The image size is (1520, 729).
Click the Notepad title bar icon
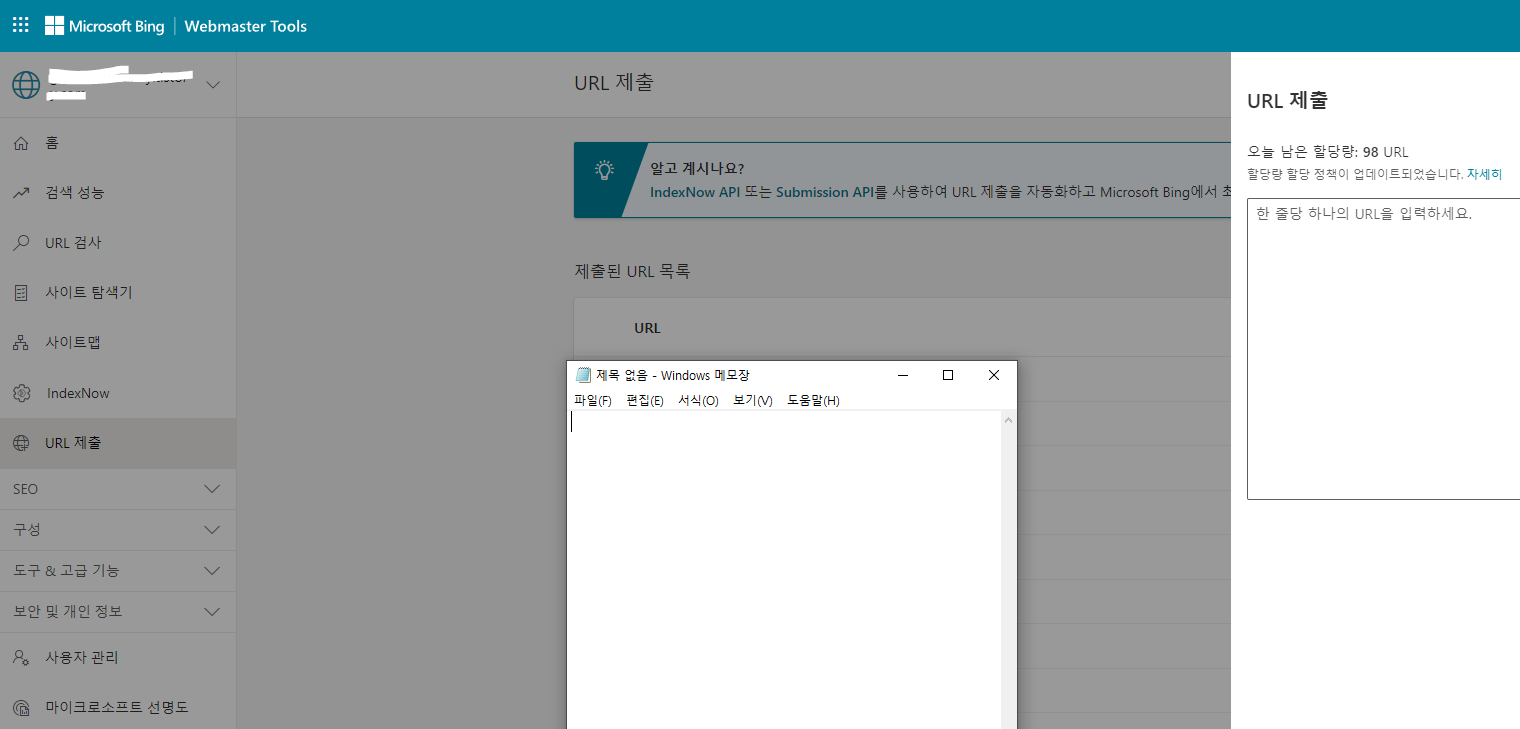(584, 375)
